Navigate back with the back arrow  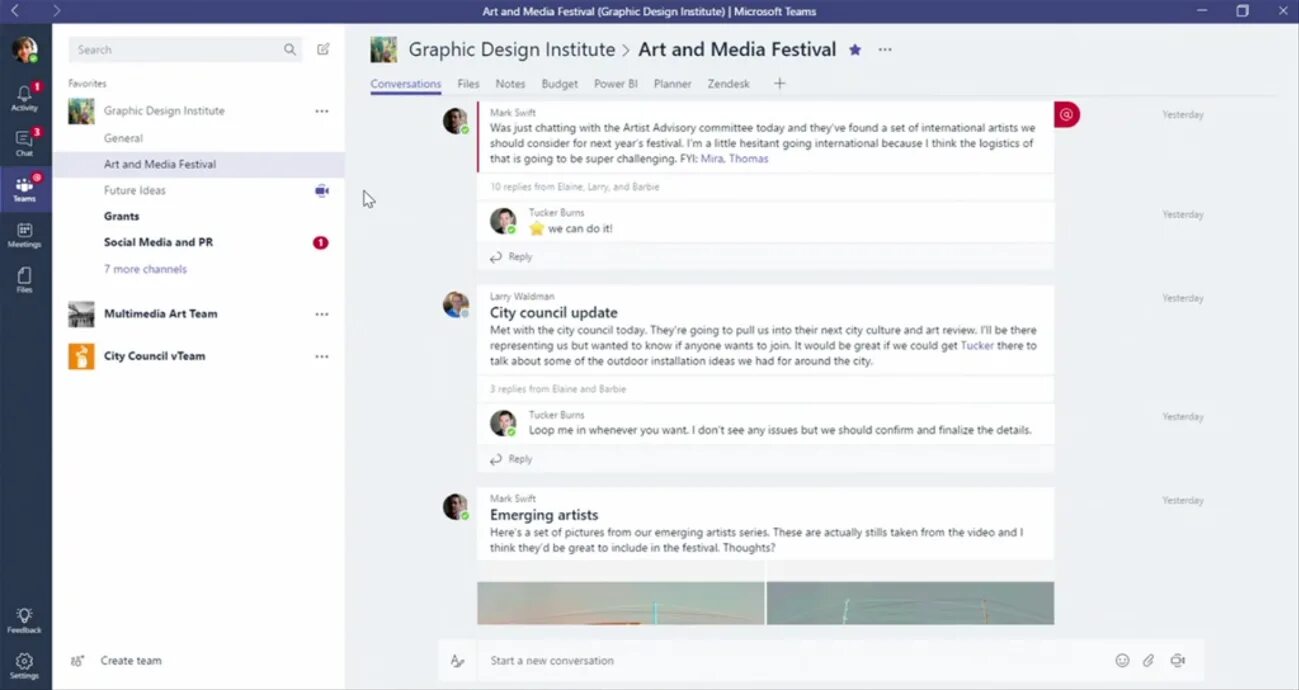(x=14, y=11)
